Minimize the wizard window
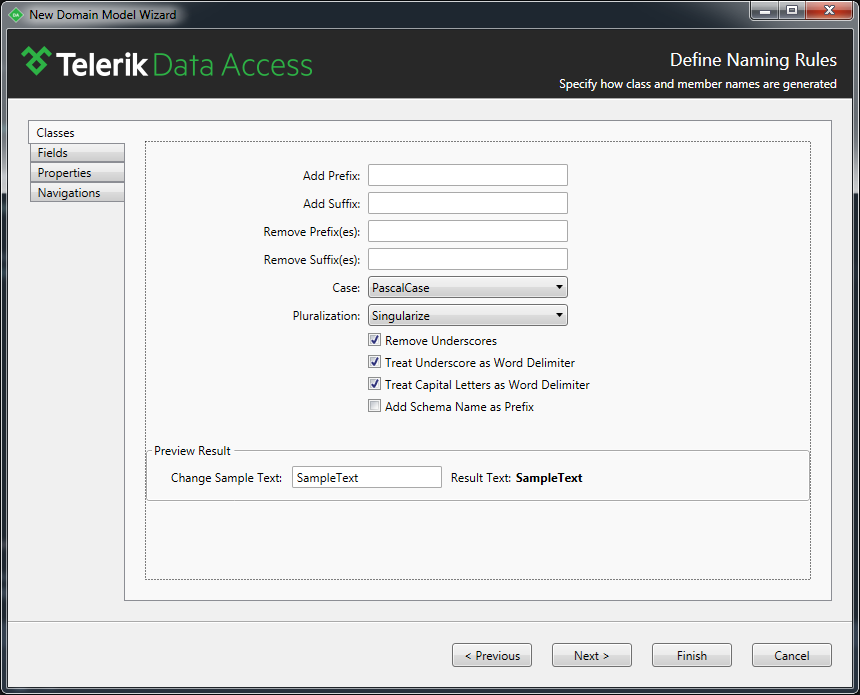Viewport: 860px width, 695px height. point(765,10)
